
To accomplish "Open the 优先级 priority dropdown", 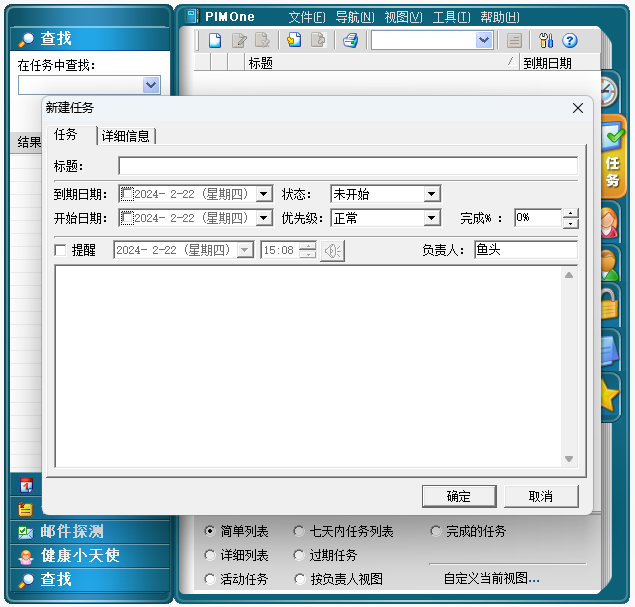I will coord(432,218).
